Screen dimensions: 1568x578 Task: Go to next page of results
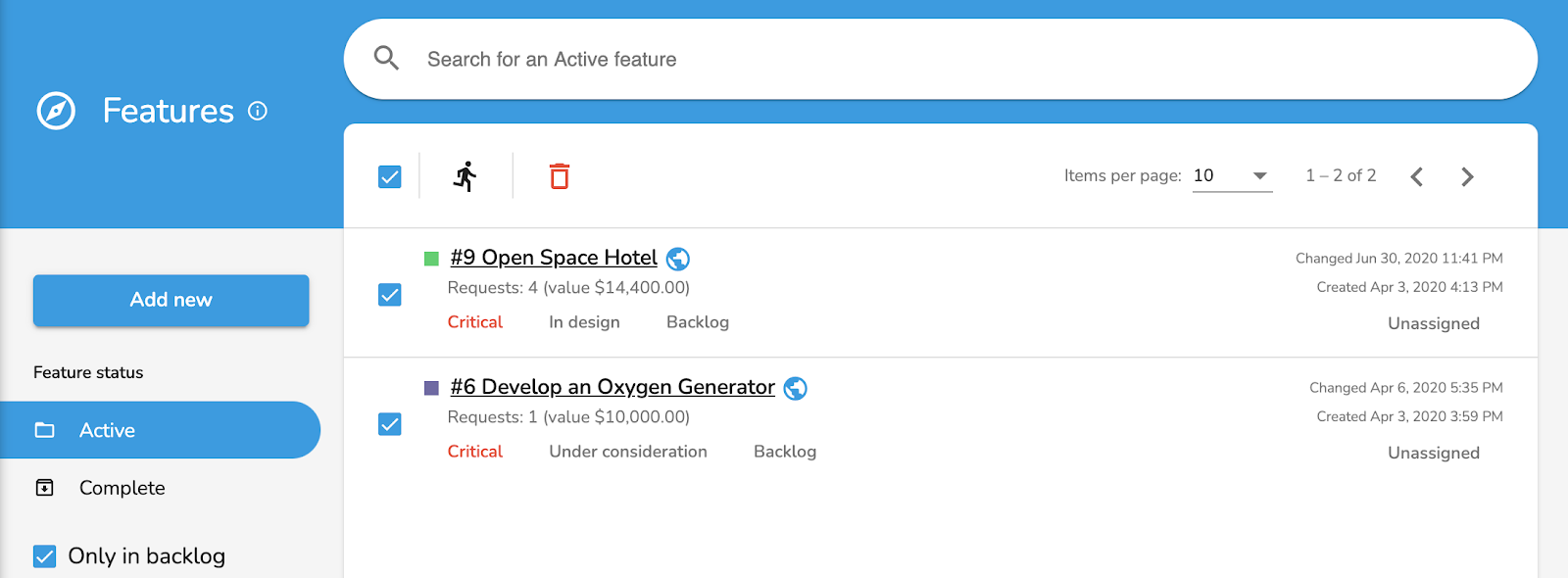coord(1467,176)
